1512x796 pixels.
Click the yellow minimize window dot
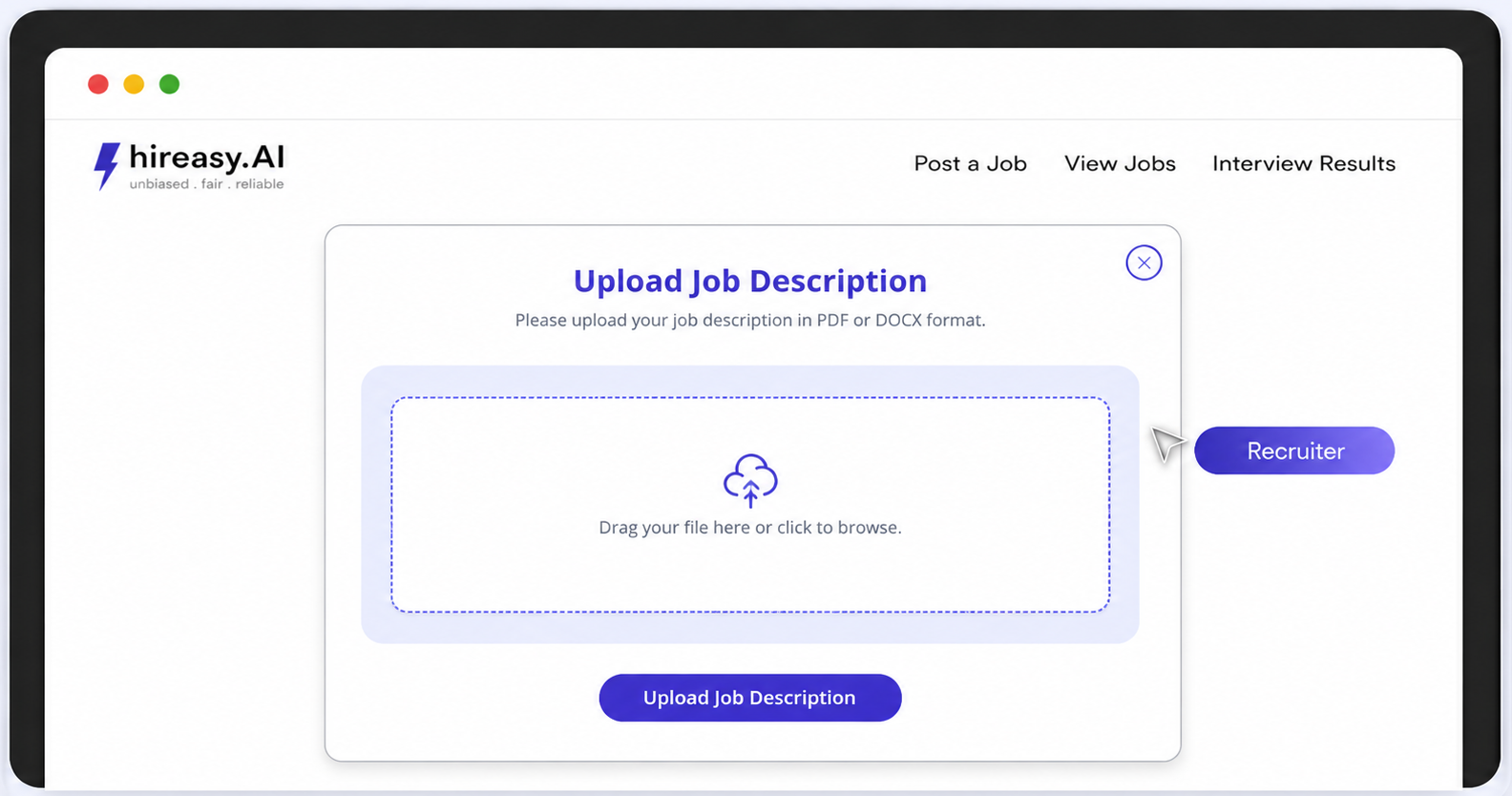tap(134, 84)
